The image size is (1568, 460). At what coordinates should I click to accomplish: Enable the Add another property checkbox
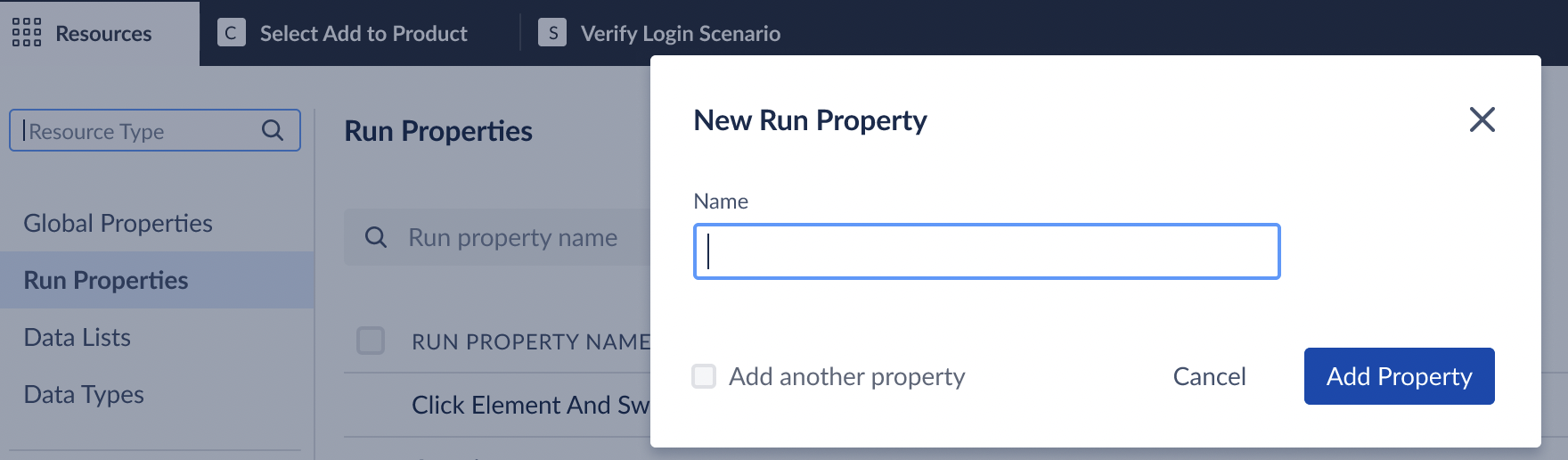coord(704,376)
